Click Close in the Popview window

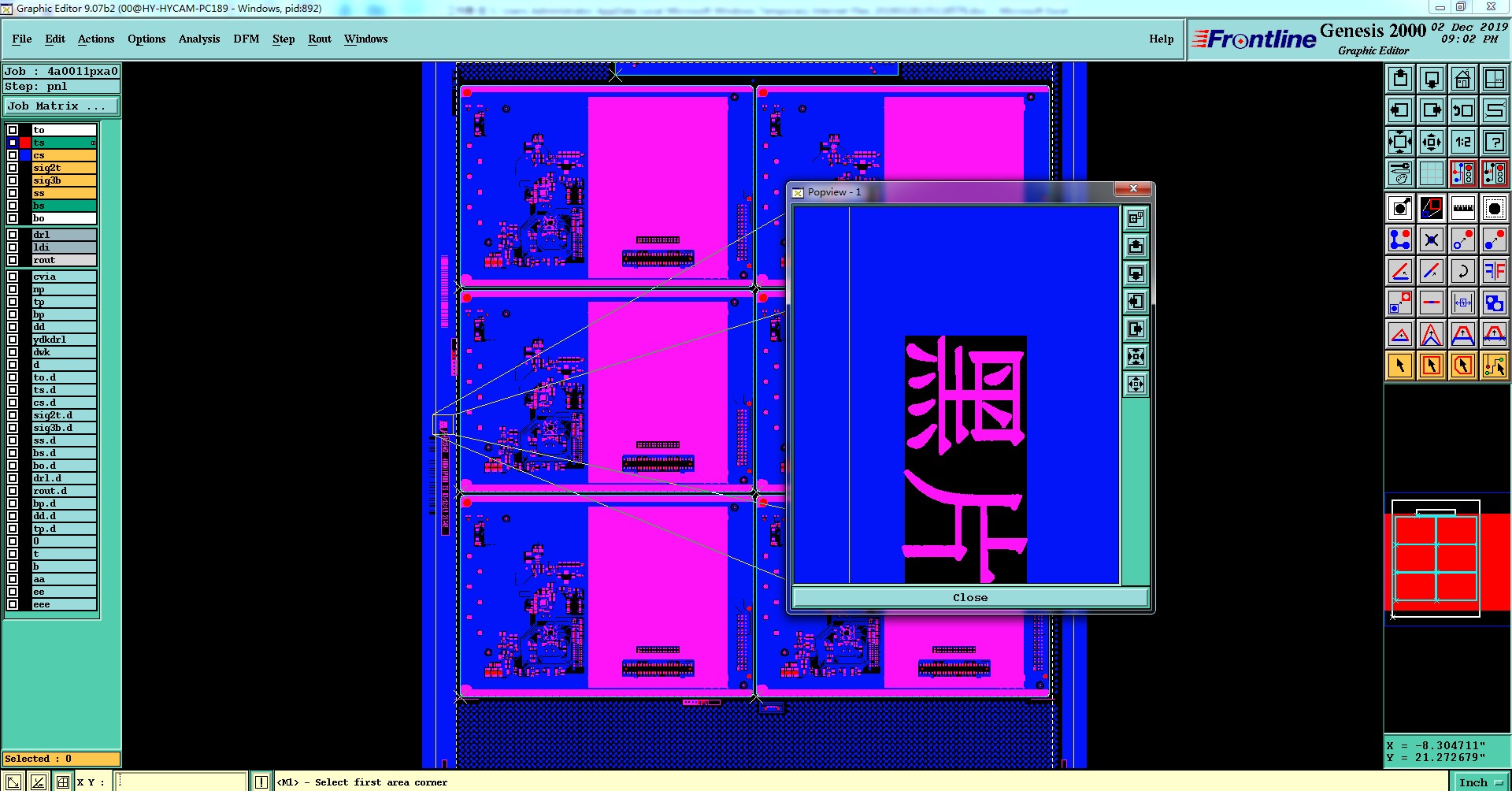point(970,597)
